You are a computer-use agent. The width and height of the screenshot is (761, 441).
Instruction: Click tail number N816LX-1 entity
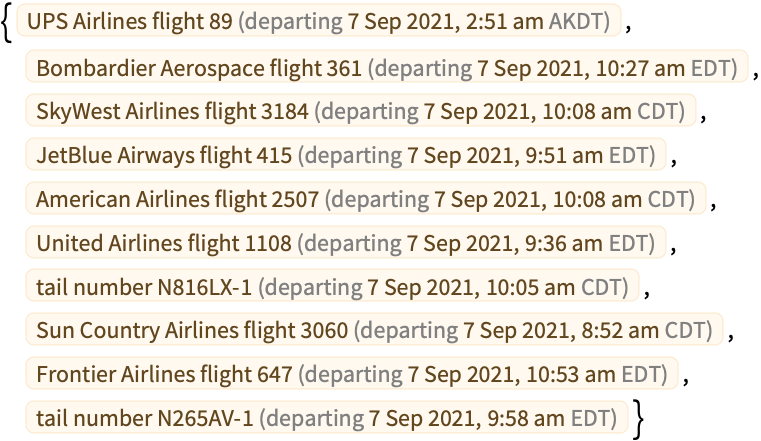point(332,286)
